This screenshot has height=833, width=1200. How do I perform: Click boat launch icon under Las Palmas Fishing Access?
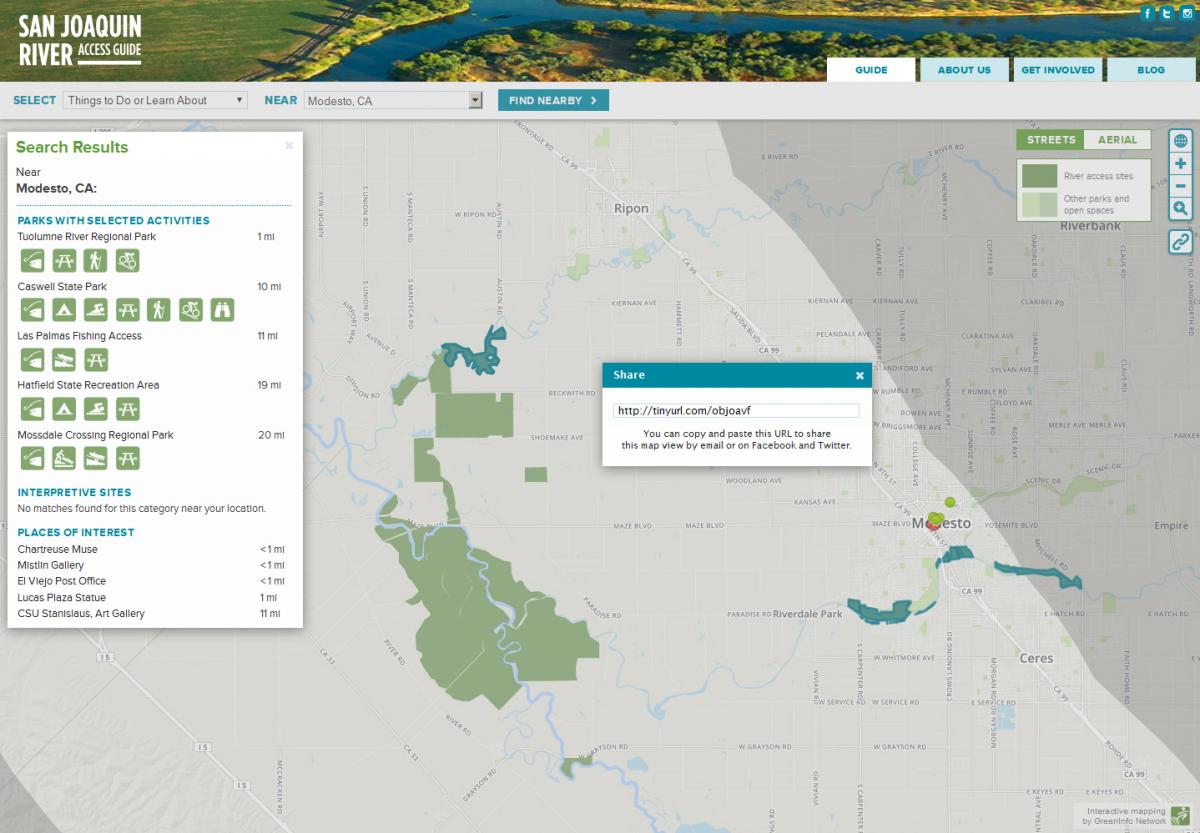coord(64,360)
